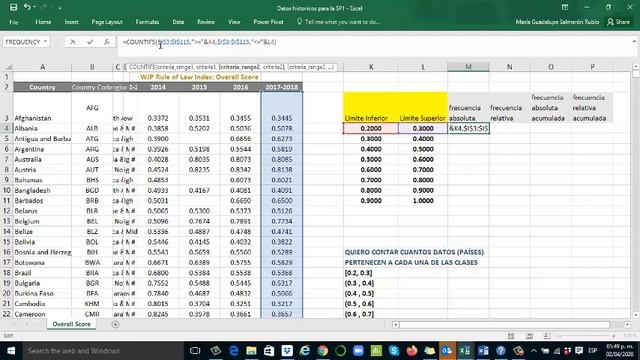
Task: Click account name María Guadalupe Salmerón Rubio
Action: (x=557, y=22)
